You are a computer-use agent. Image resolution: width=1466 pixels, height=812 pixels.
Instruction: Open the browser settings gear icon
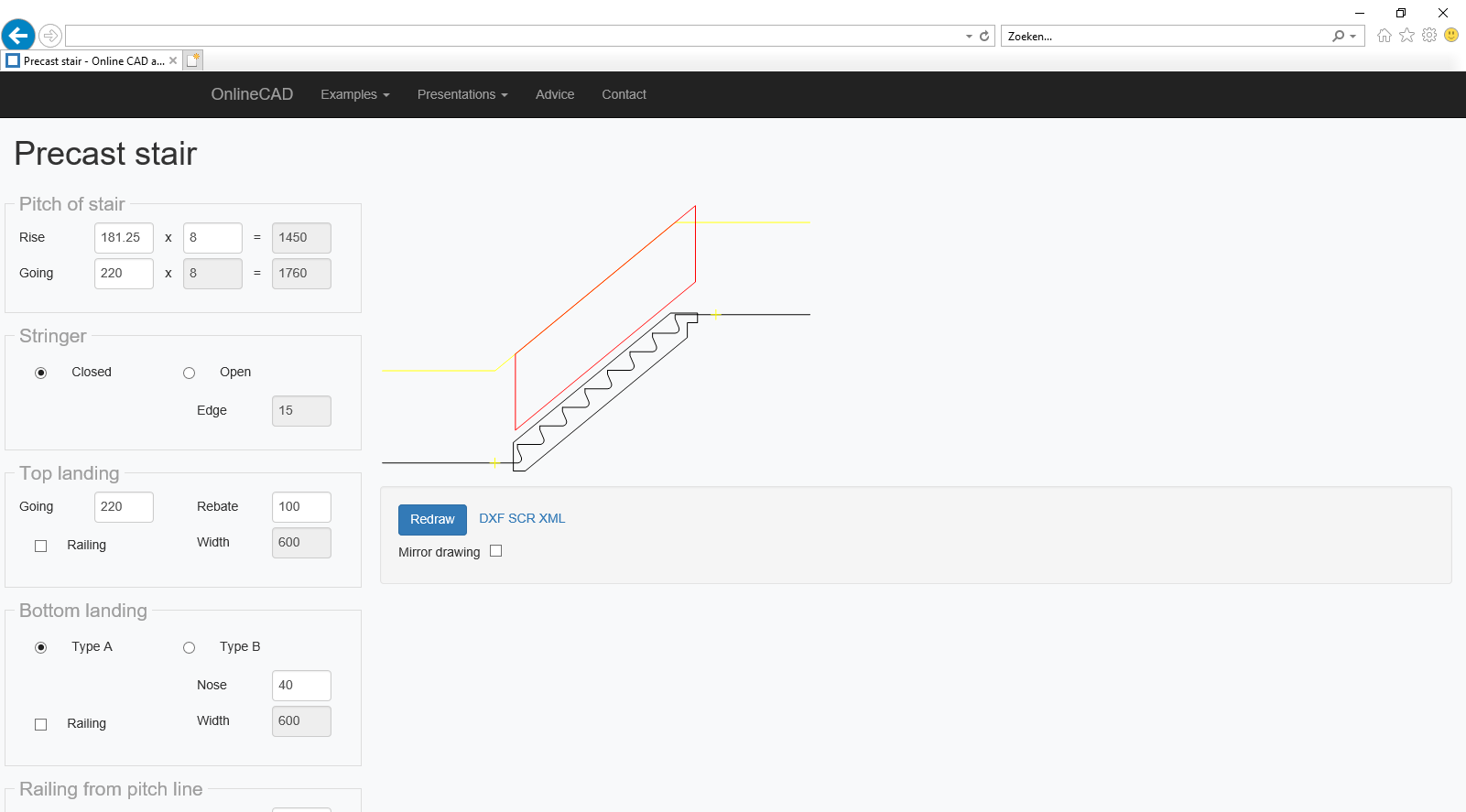(x=1428, y=36)
